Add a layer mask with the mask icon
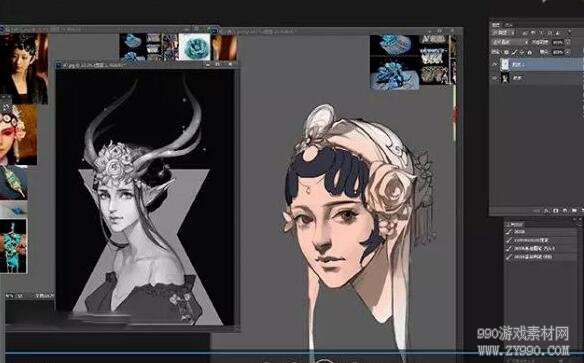The height and width of the screenshot is (363, 584). [x=555, y=211]
